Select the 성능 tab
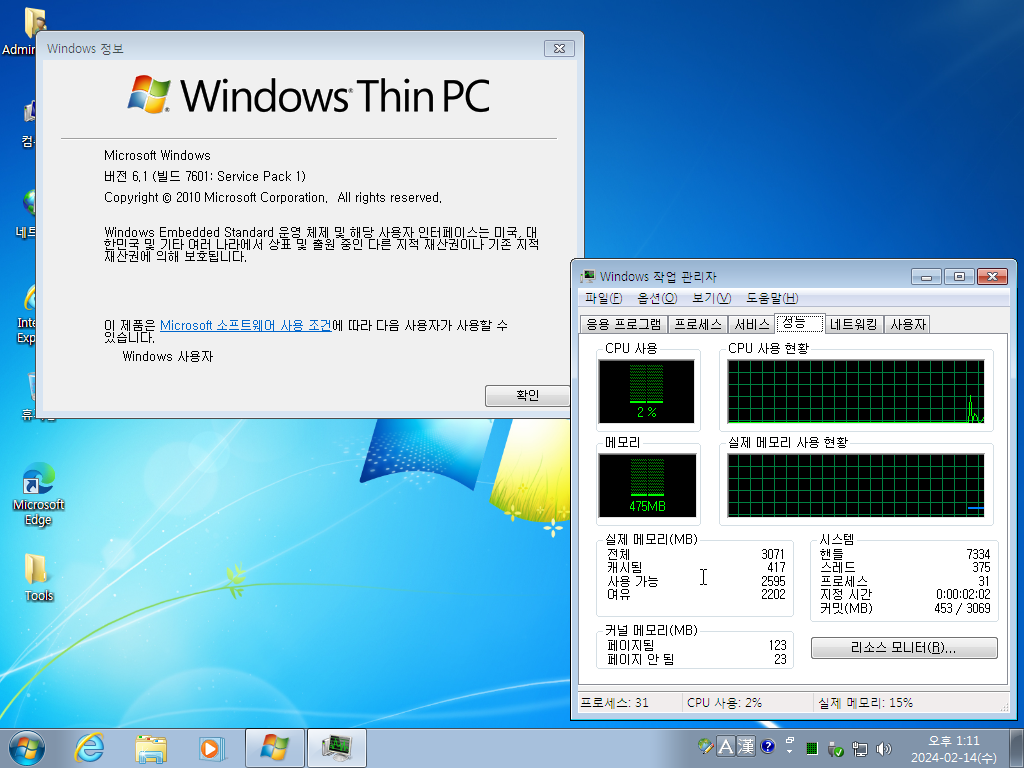Viewport: 1024px width, 768px height. [x=800, y=323]
